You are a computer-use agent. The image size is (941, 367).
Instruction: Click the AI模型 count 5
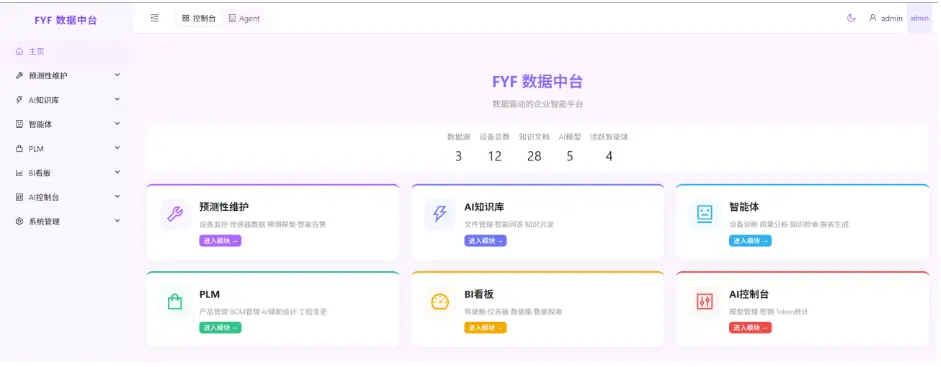tap(570, 157)
